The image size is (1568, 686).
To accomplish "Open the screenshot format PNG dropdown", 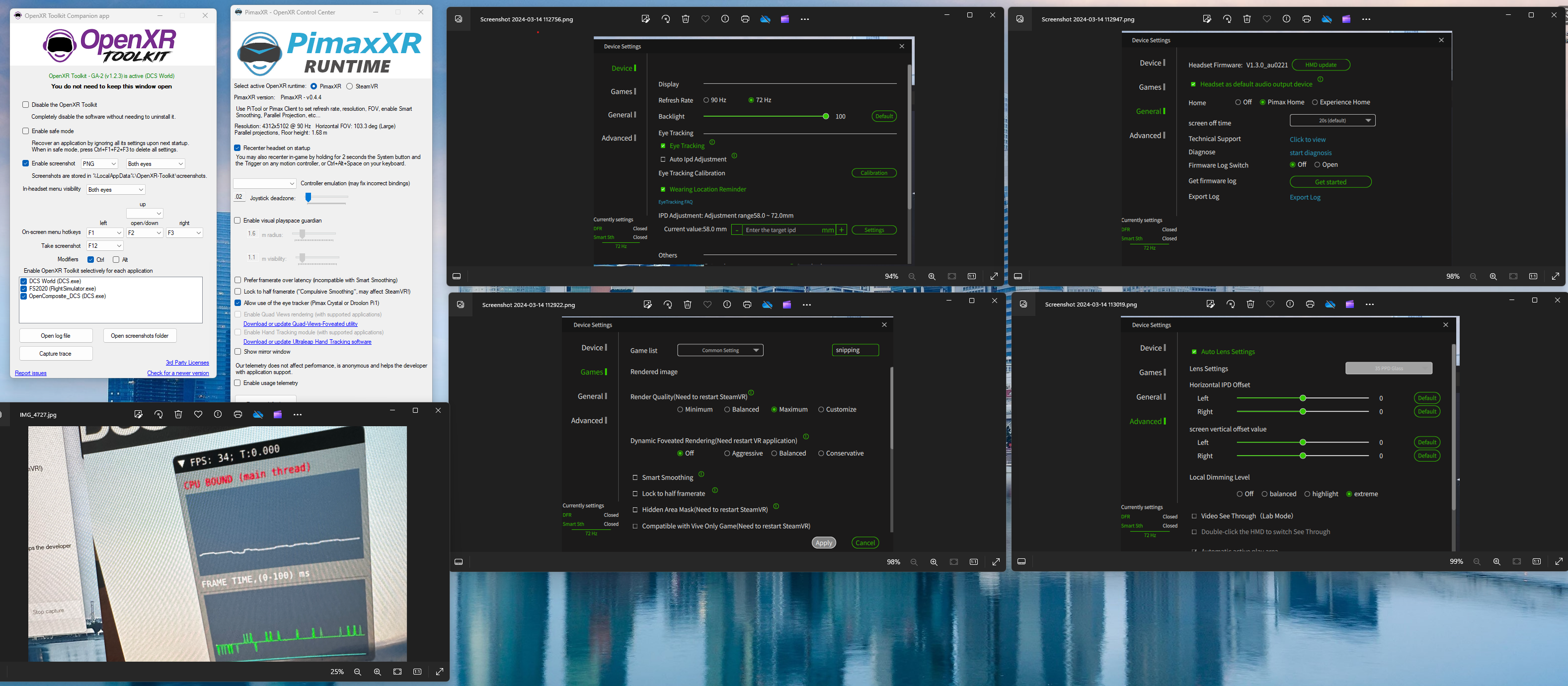I will tap(99, 164).
